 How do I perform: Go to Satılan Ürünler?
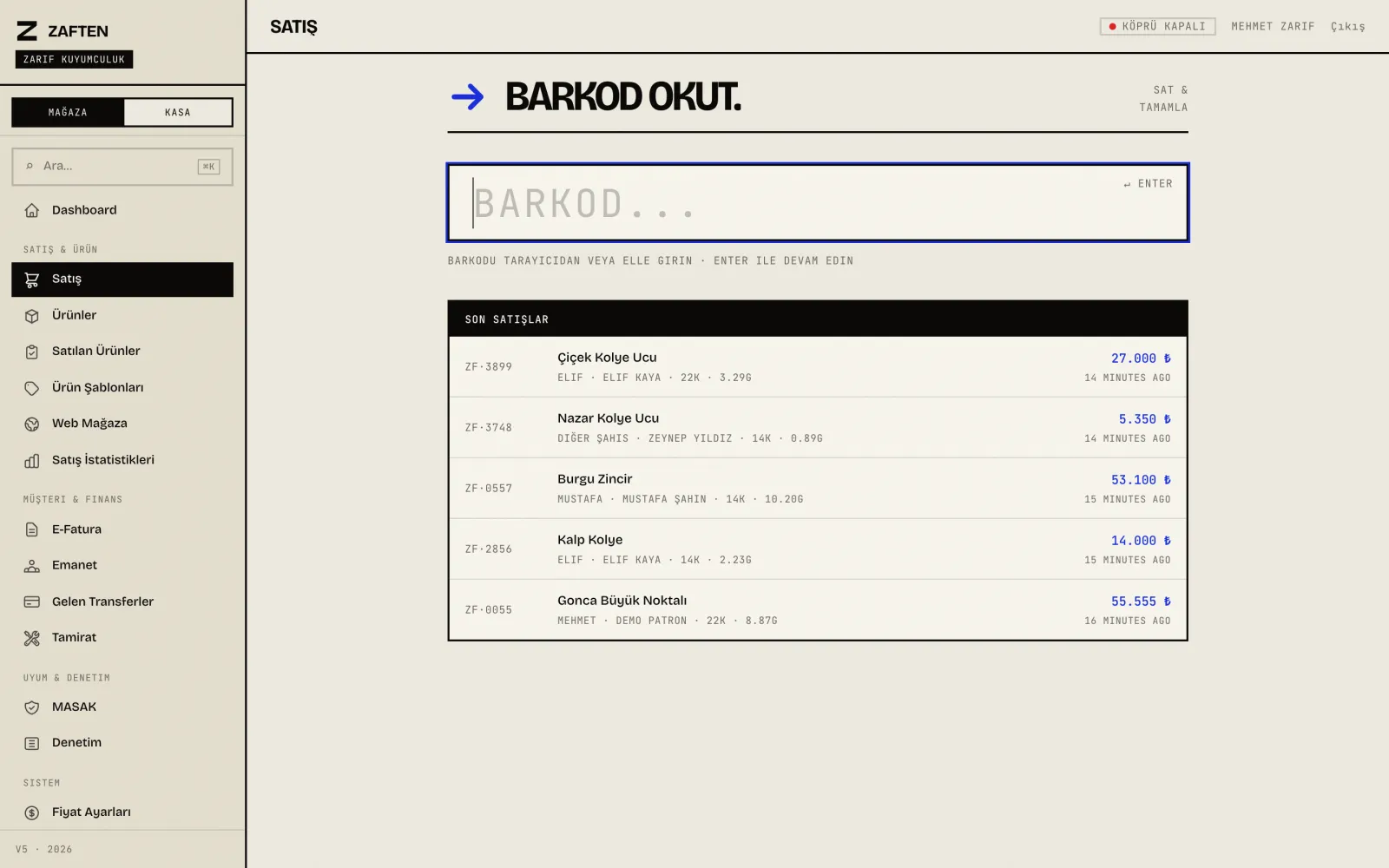pos(122,351)
